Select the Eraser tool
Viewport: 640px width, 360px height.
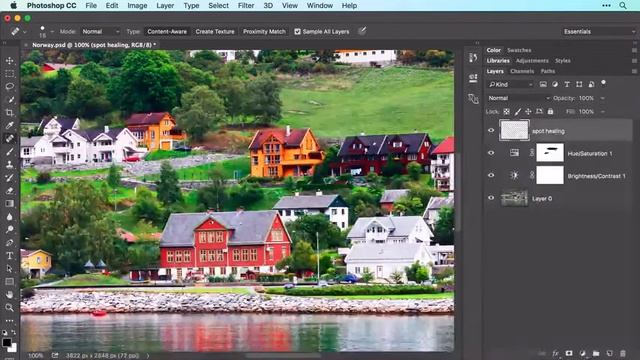pos(9,191)
